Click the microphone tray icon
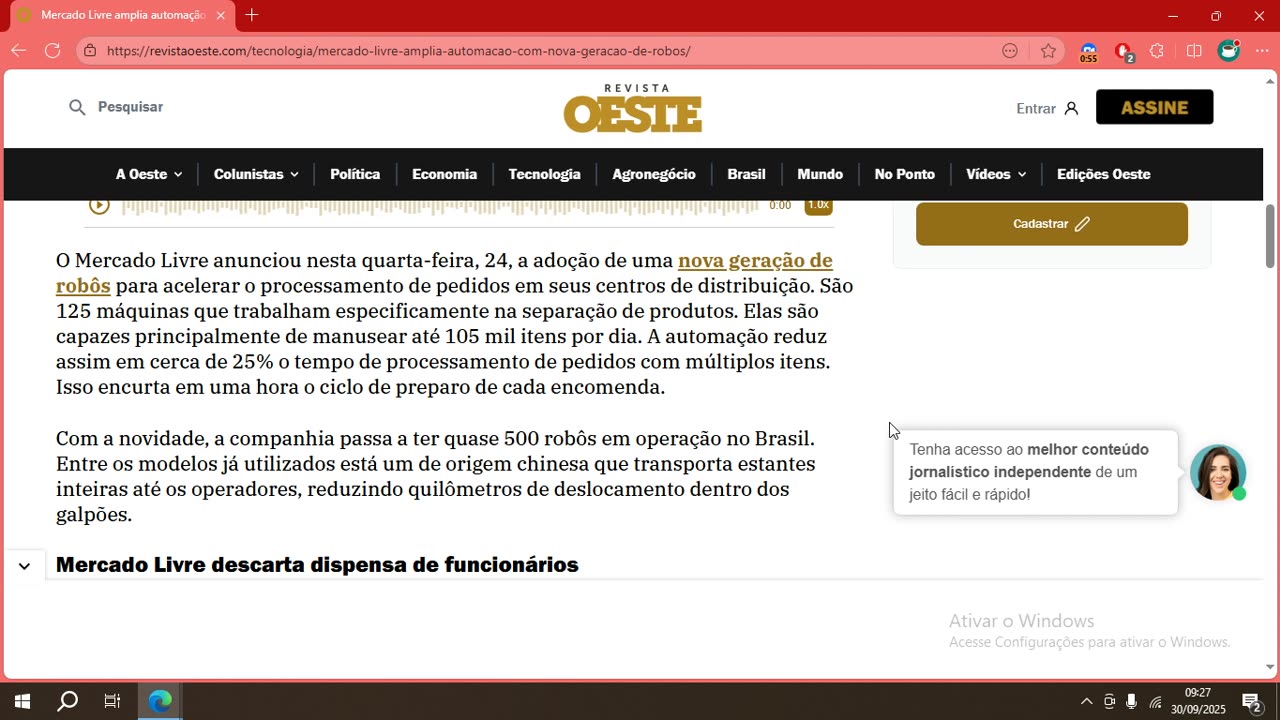1280x720 pixels. [x=1132, y=702]
